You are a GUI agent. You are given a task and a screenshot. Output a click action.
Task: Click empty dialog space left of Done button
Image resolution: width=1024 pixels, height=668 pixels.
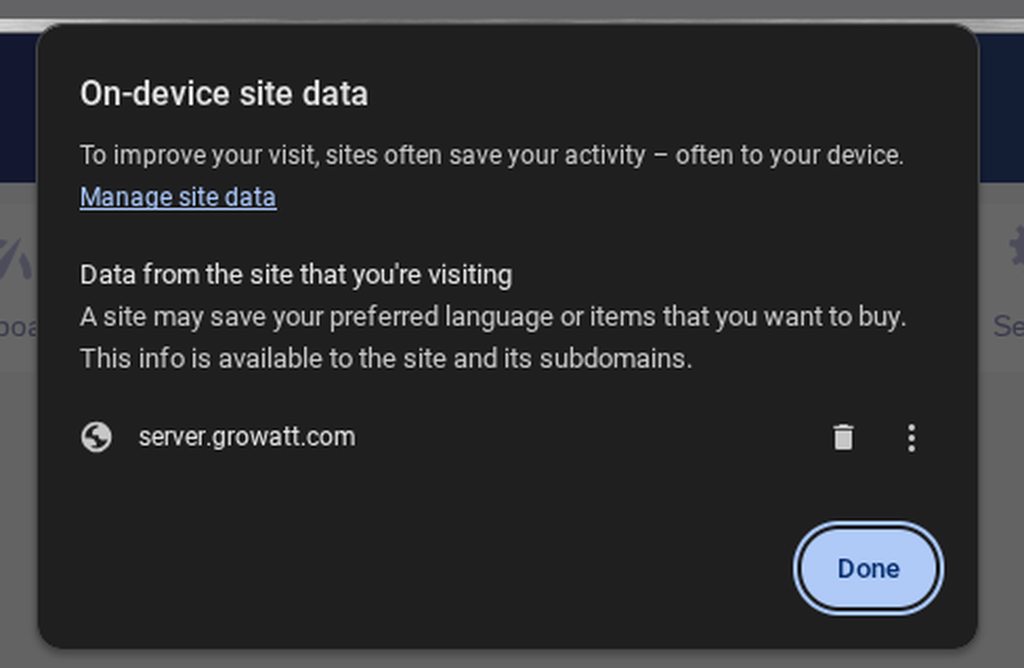click(x=500, y=568)
